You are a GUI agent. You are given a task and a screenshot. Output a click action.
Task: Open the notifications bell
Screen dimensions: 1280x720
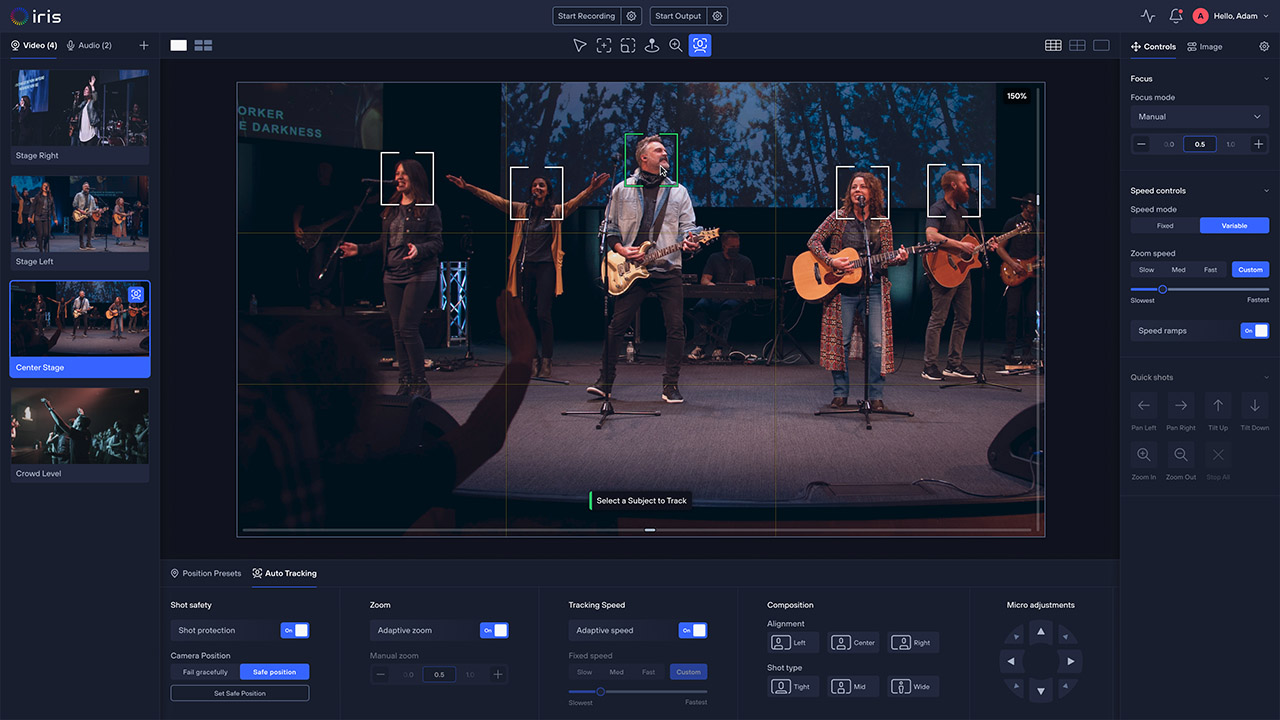pyautogui.click(x=1176, y=16)
